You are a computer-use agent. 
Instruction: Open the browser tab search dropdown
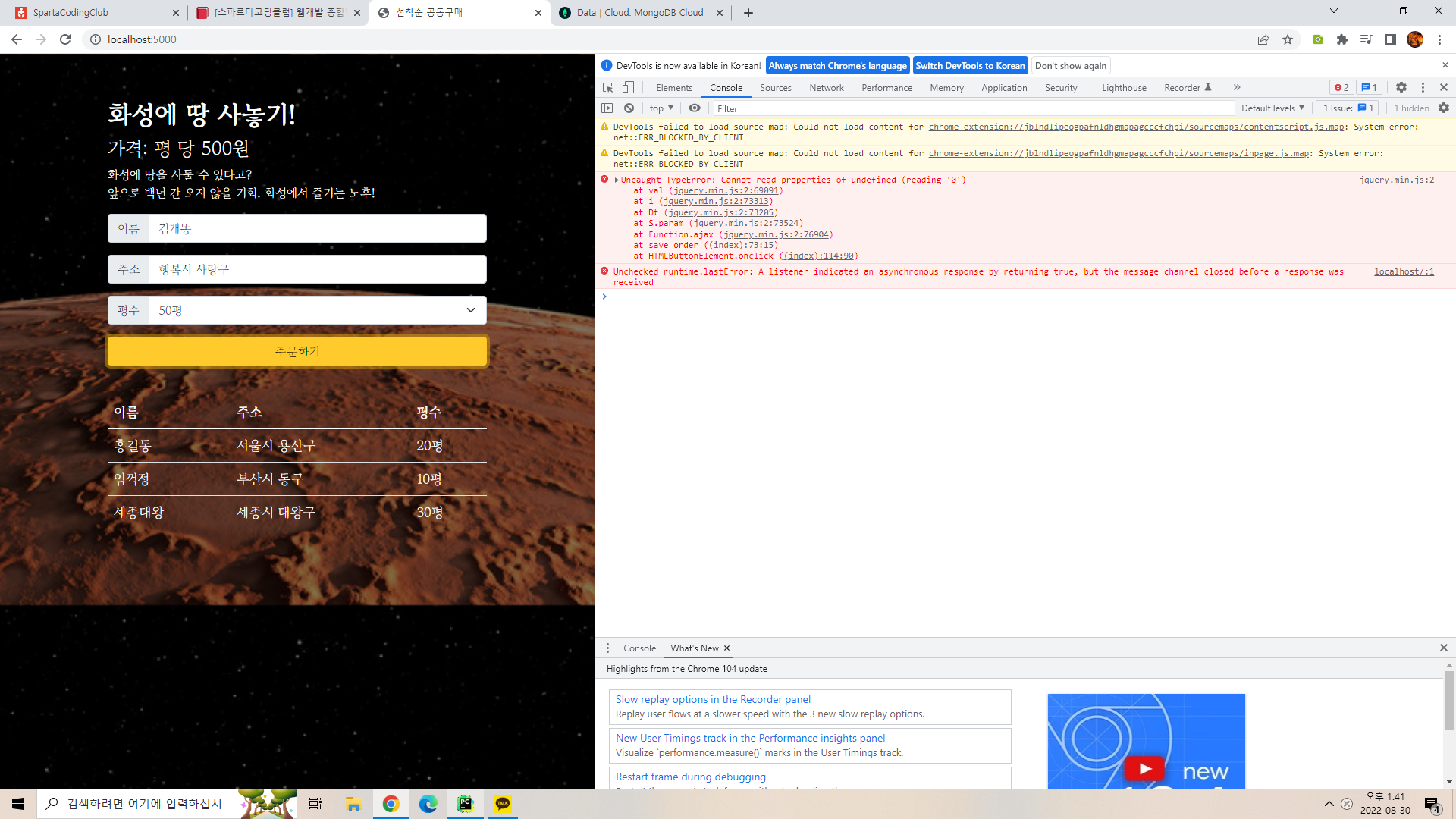(1334, 11)
